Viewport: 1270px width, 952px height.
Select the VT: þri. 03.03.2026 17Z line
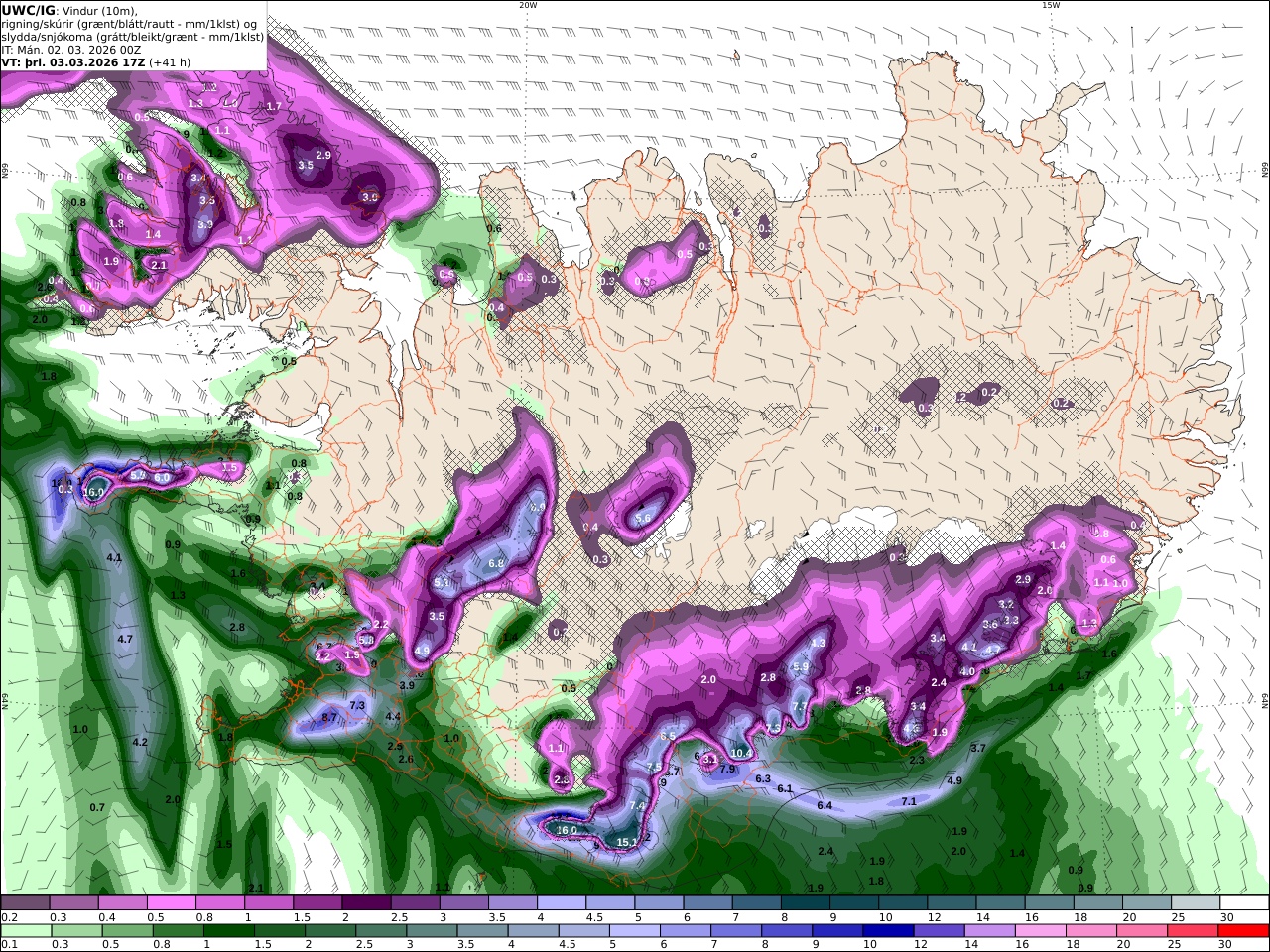[95, 61]
